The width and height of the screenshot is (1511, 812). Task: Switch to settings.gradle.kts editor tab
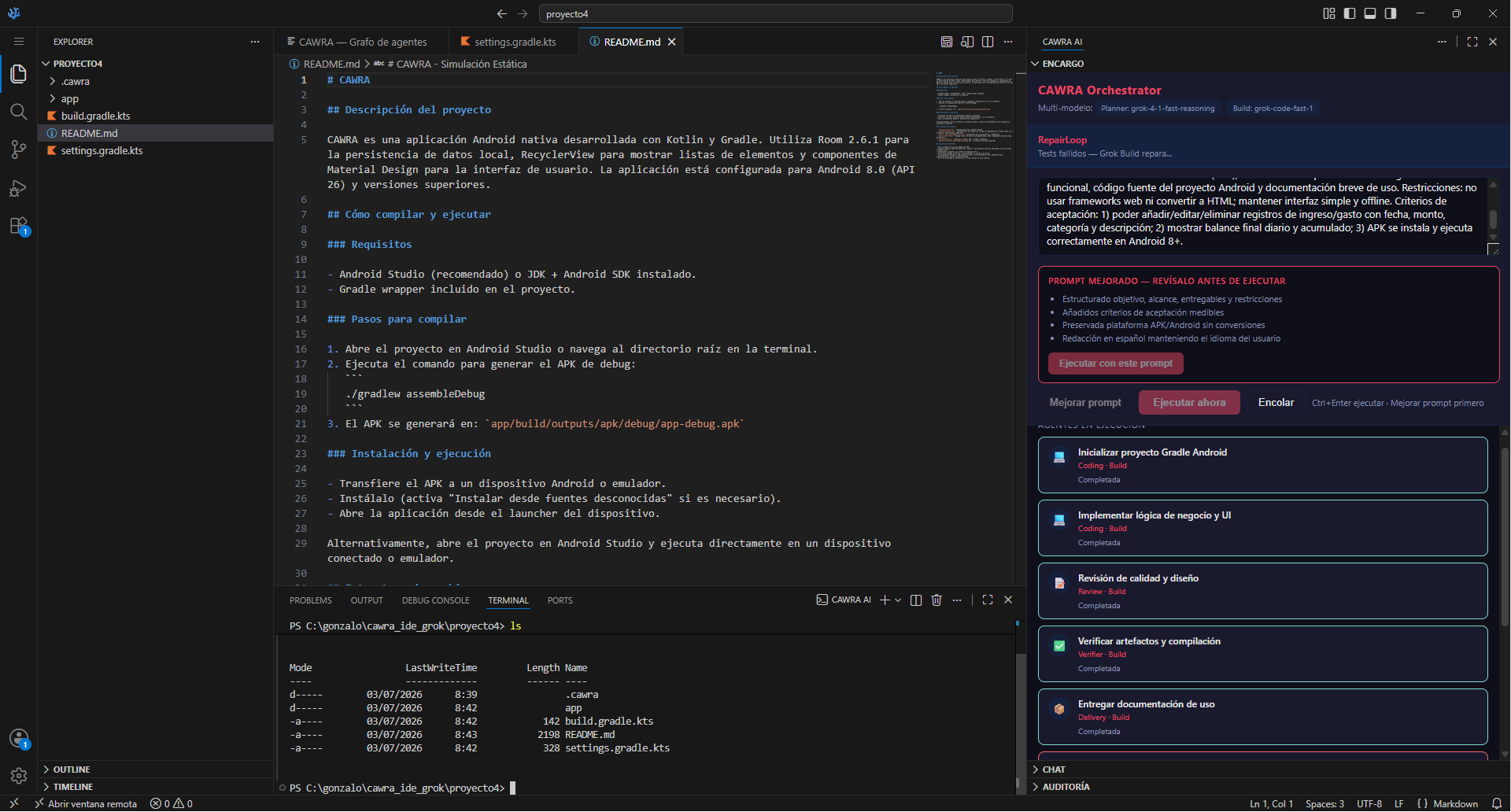(514, 42)
